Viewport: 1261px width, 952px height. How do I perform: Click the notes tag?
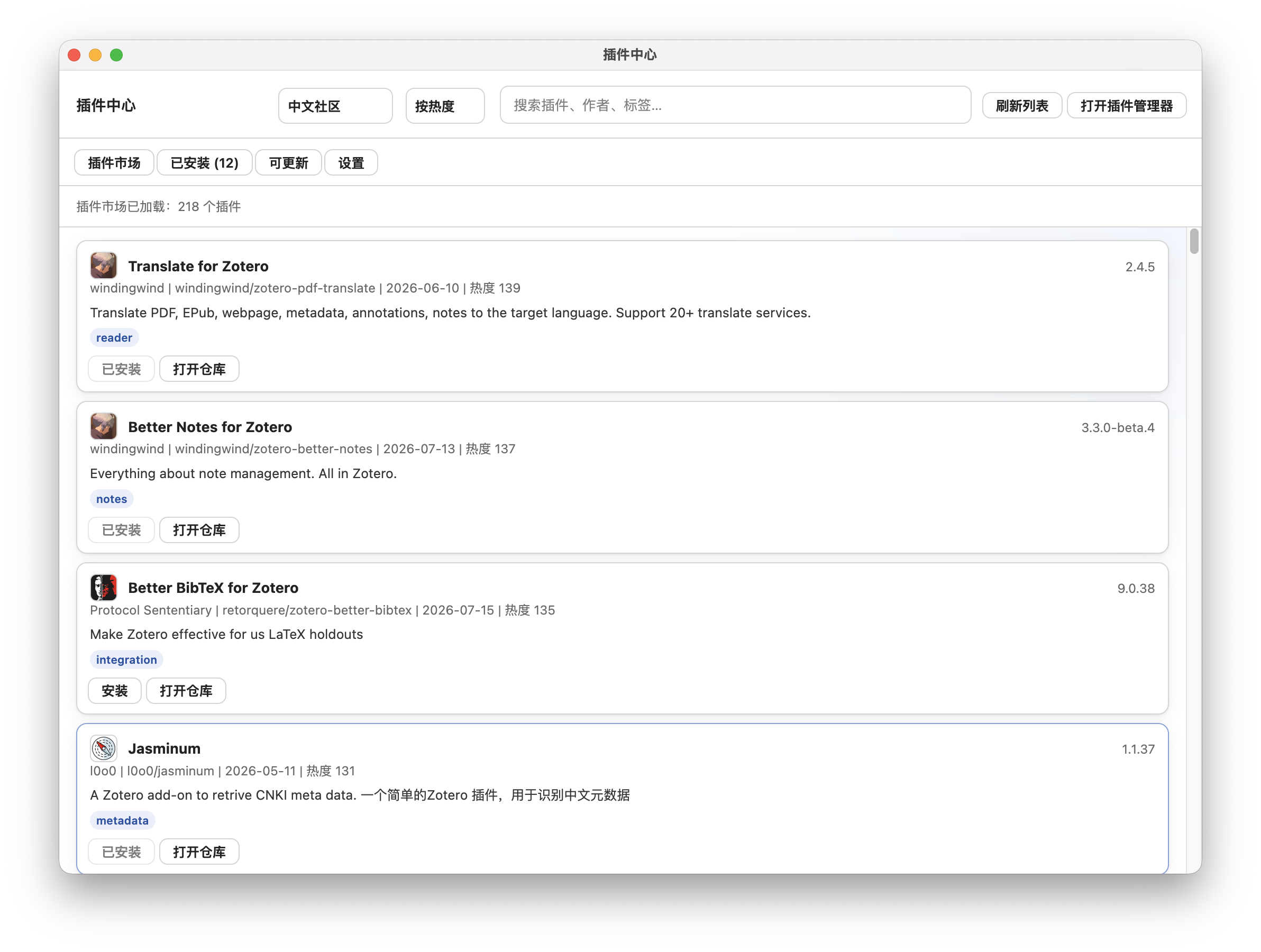(112, 499)
